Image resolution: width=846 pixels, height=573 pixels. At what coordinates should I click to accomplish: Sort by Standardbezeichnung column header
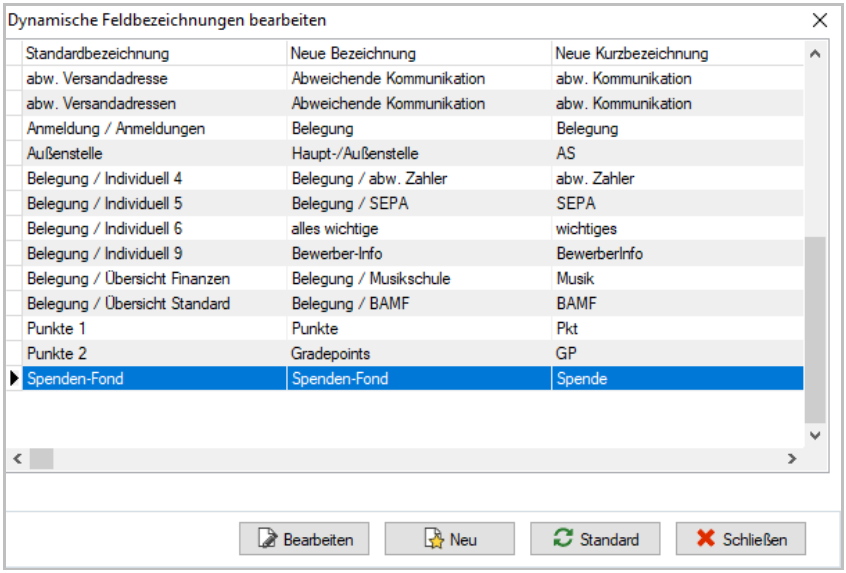coord(154,53)
